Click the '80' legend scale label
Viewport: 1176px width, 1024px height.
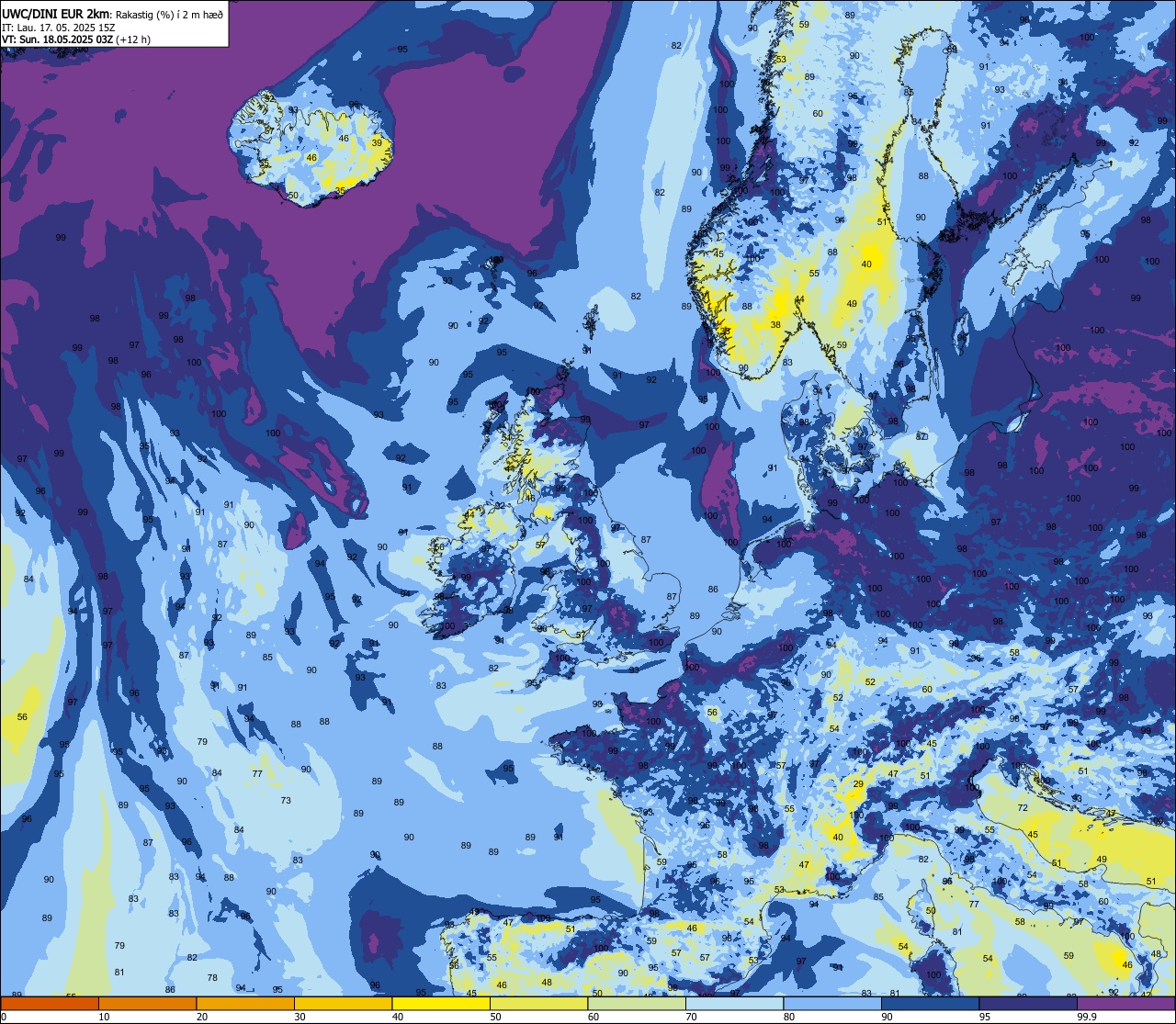pyautogui.click(x=789, y=1017)
